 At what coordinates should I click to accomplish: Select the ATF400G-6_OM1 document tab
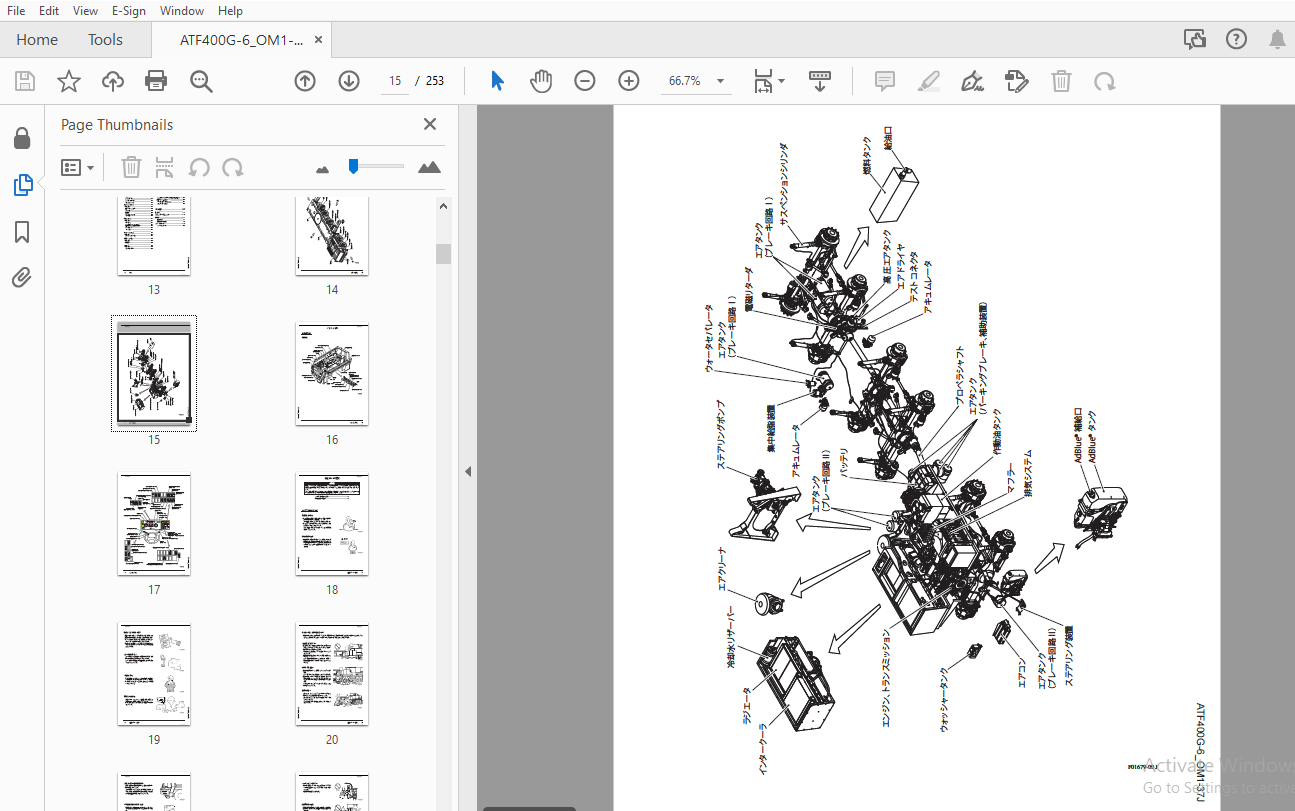click(241, 40)
